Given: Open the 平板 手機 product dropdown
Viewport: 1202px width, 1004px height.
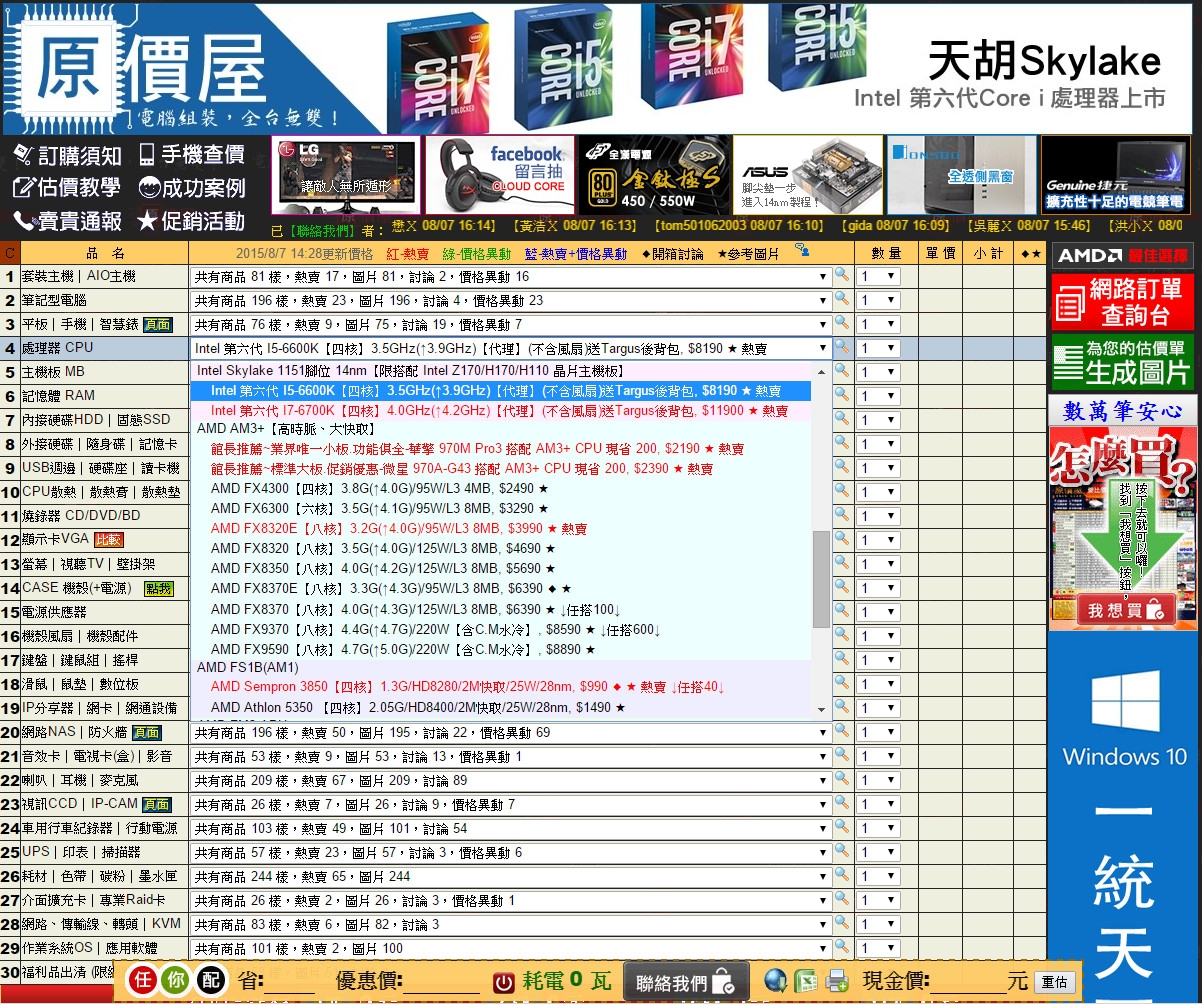Looking at the screenshot, I should pos(510,324).
